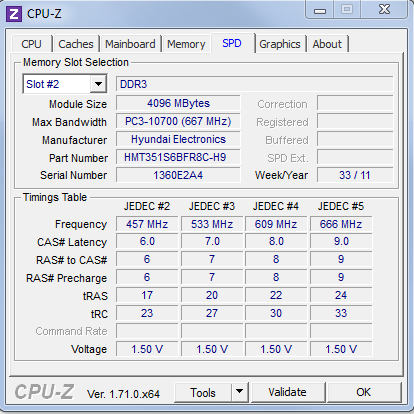Open the CPU tab
The width and height of the screenshot is (414, 414).
tap(31, 44)
